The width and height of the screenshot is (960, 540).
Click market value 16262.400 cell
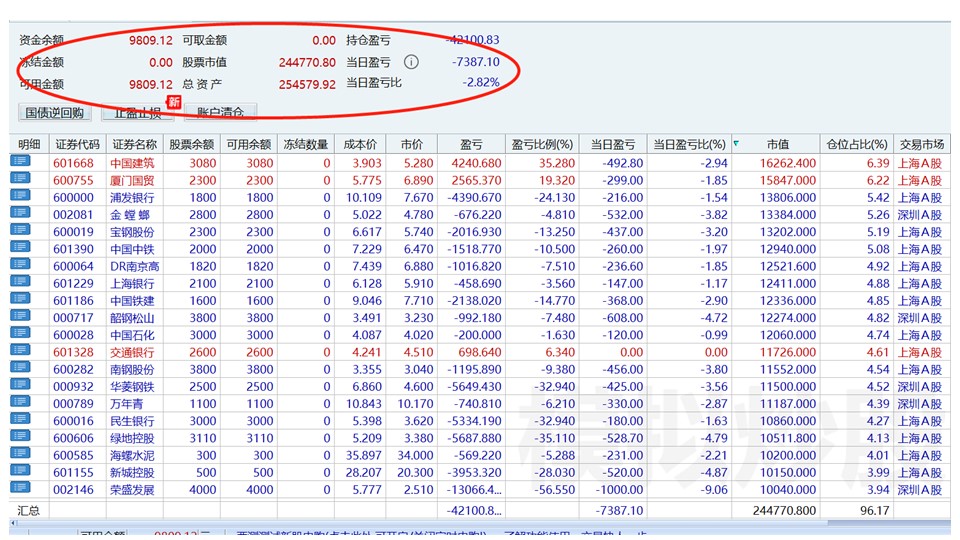click(787, 163)
